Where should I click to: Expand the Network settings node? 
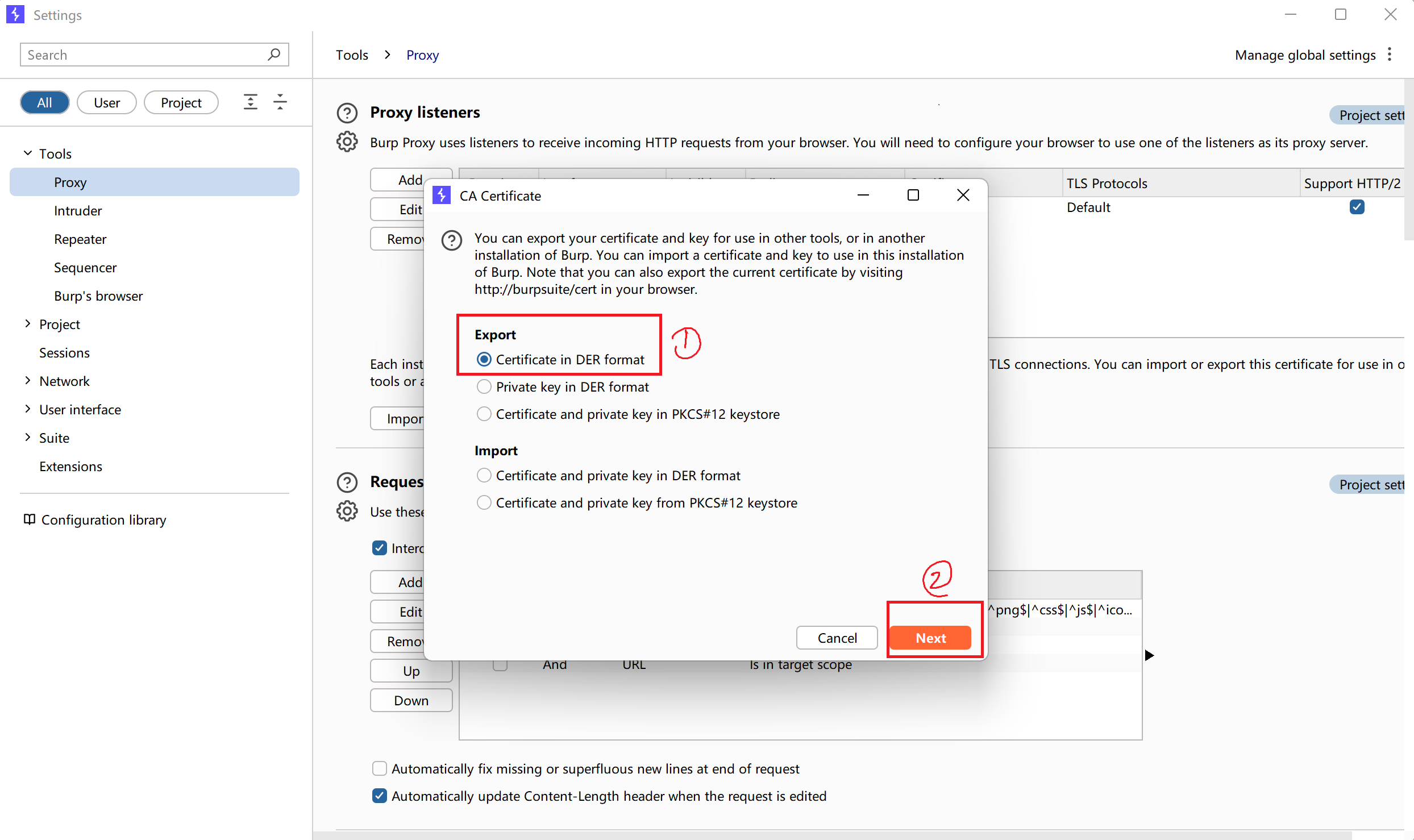(x=27, y=381)
